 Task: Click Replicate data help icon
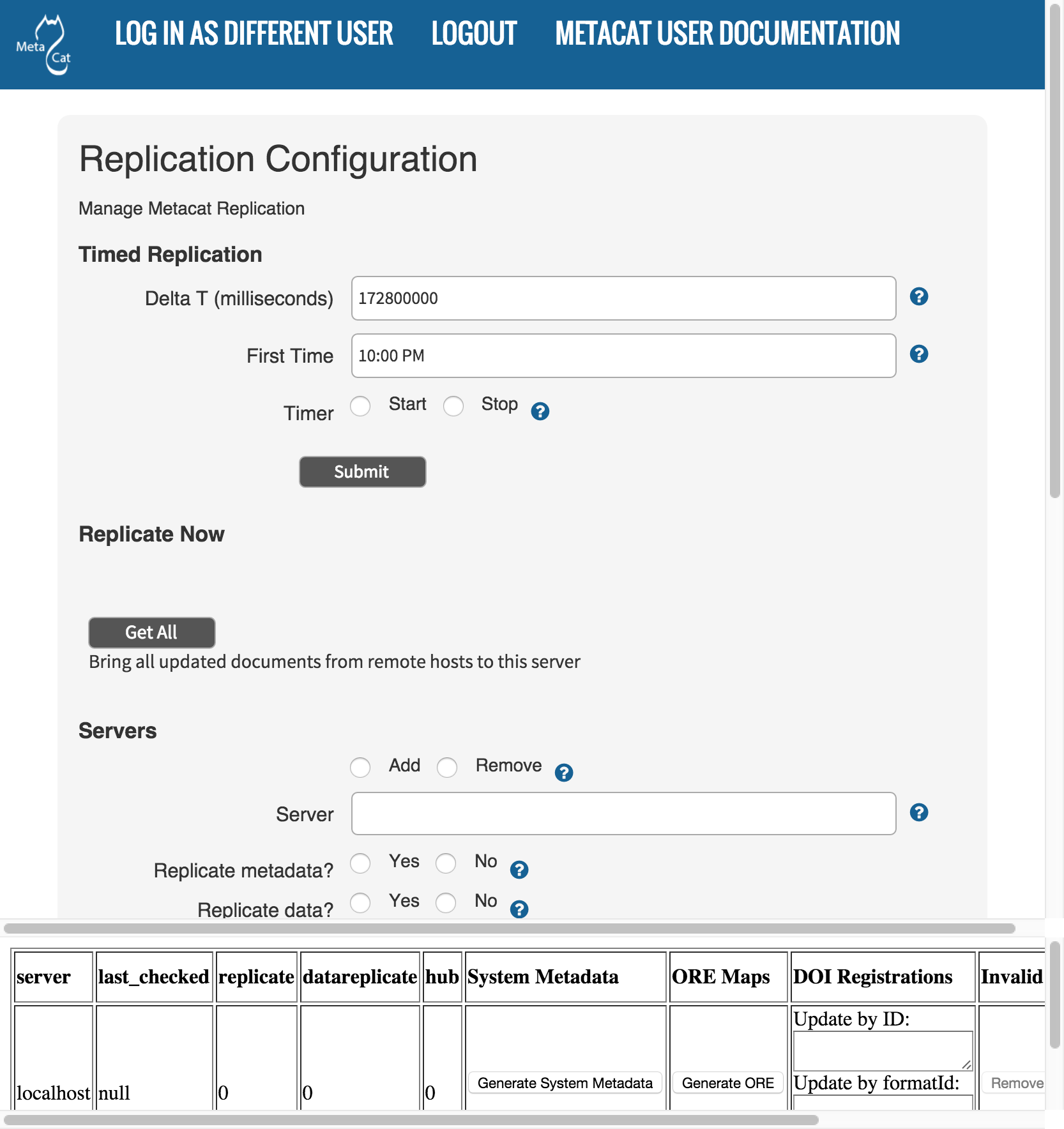click(519, 909)
